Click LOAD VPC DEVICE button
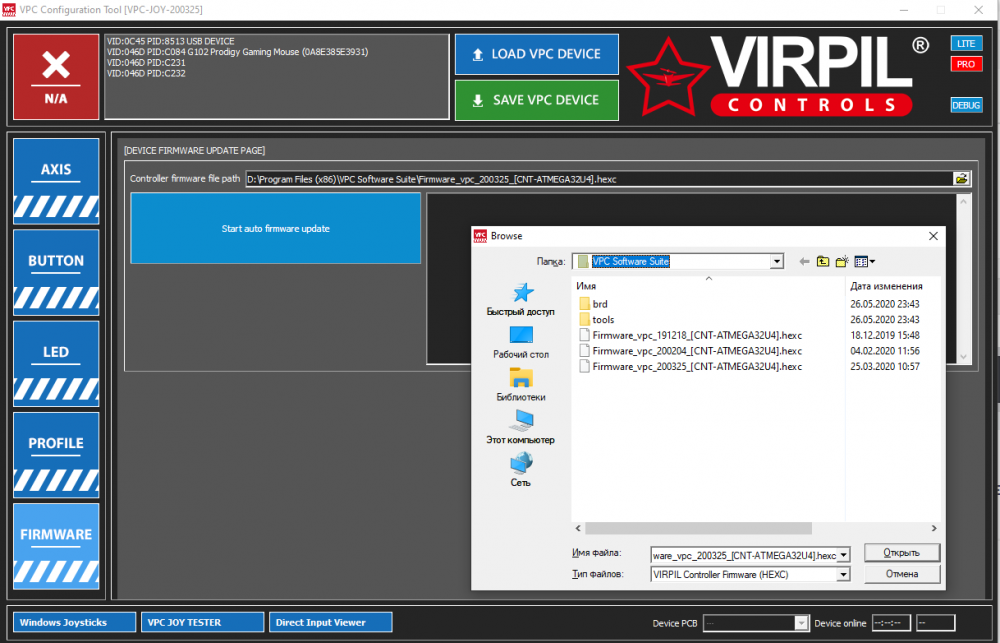This screenshot has width=1000, height=643. click(536, 54)
